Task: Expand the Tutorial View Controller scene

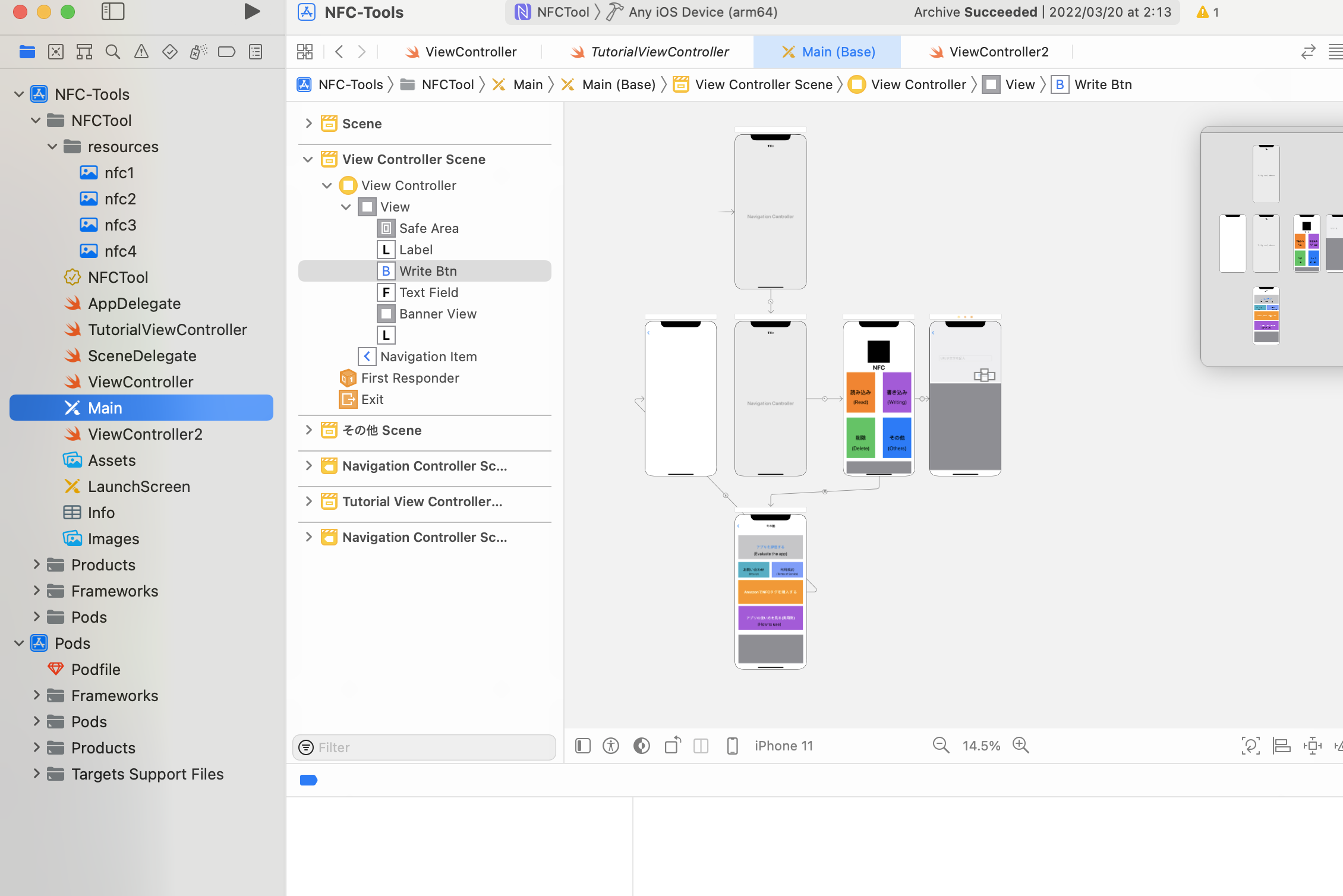Action: pyautogui.click(x=308, y=501)
